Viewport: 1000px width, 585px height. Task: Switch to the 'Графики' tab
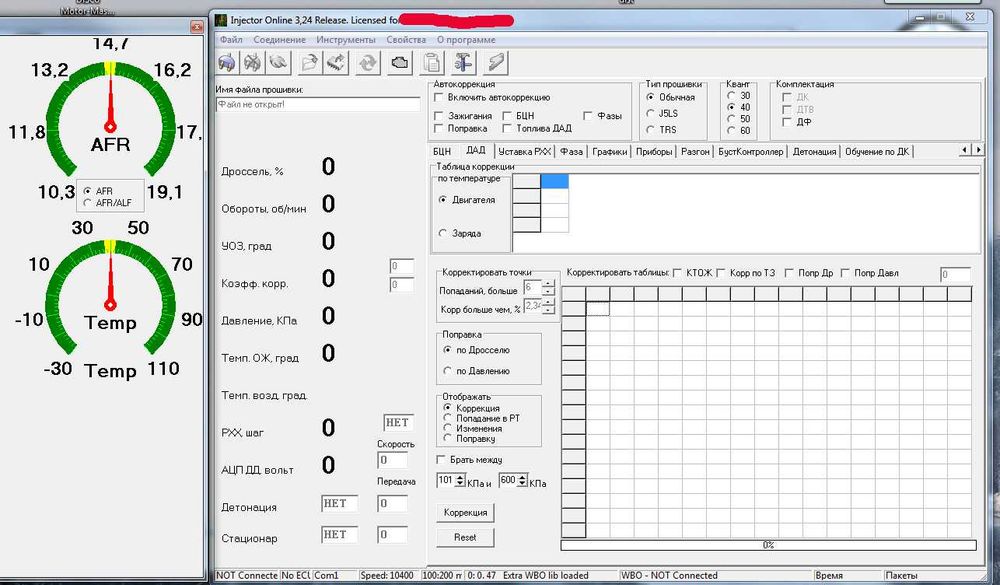(610, 152)
